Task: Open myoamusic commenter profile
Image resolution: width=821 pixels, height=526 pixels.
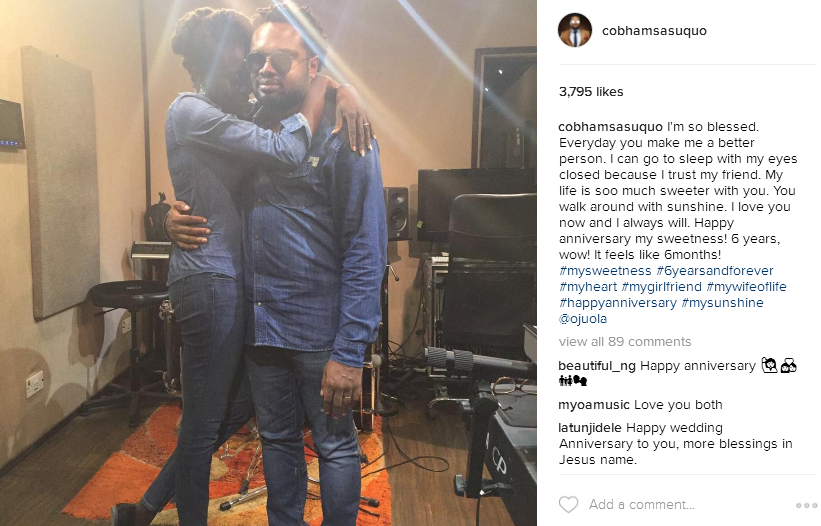Action: tap(594, 405)
